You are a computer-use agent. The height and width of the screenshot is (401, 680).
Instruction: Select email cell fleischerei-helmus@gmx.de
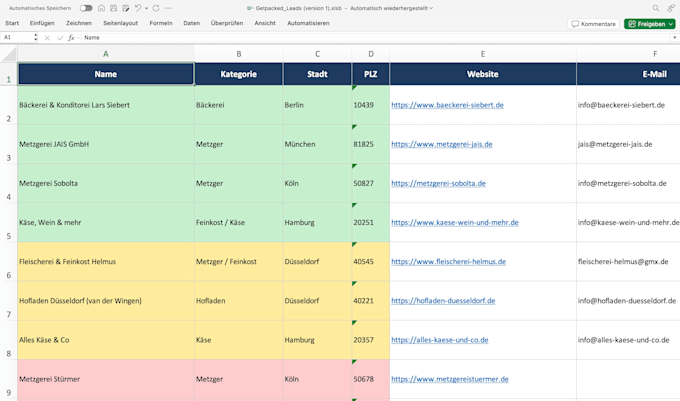click(628, 261)
